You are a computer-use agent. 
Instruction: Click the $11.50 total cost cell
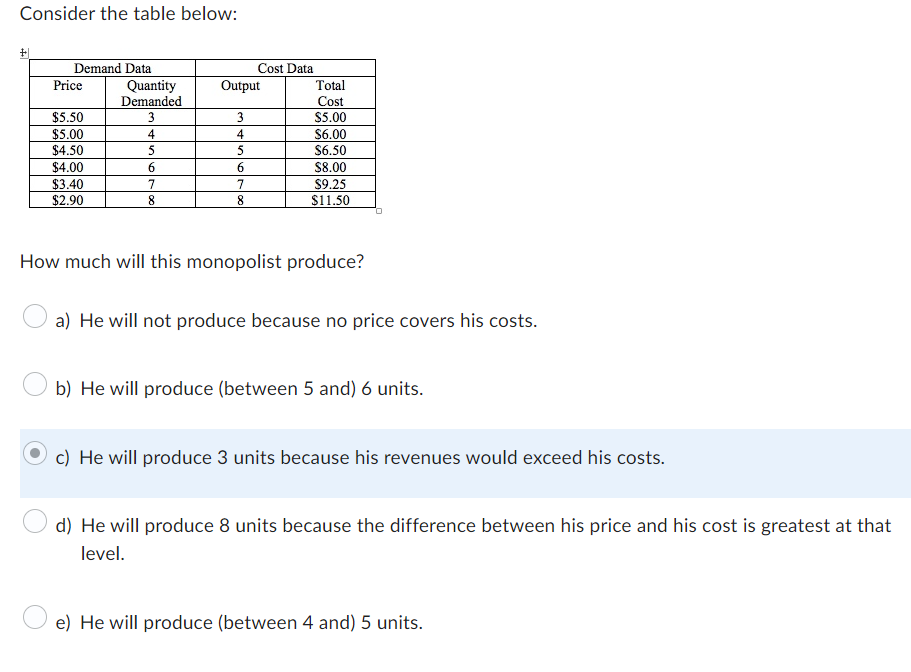click(x=331, y=200)
